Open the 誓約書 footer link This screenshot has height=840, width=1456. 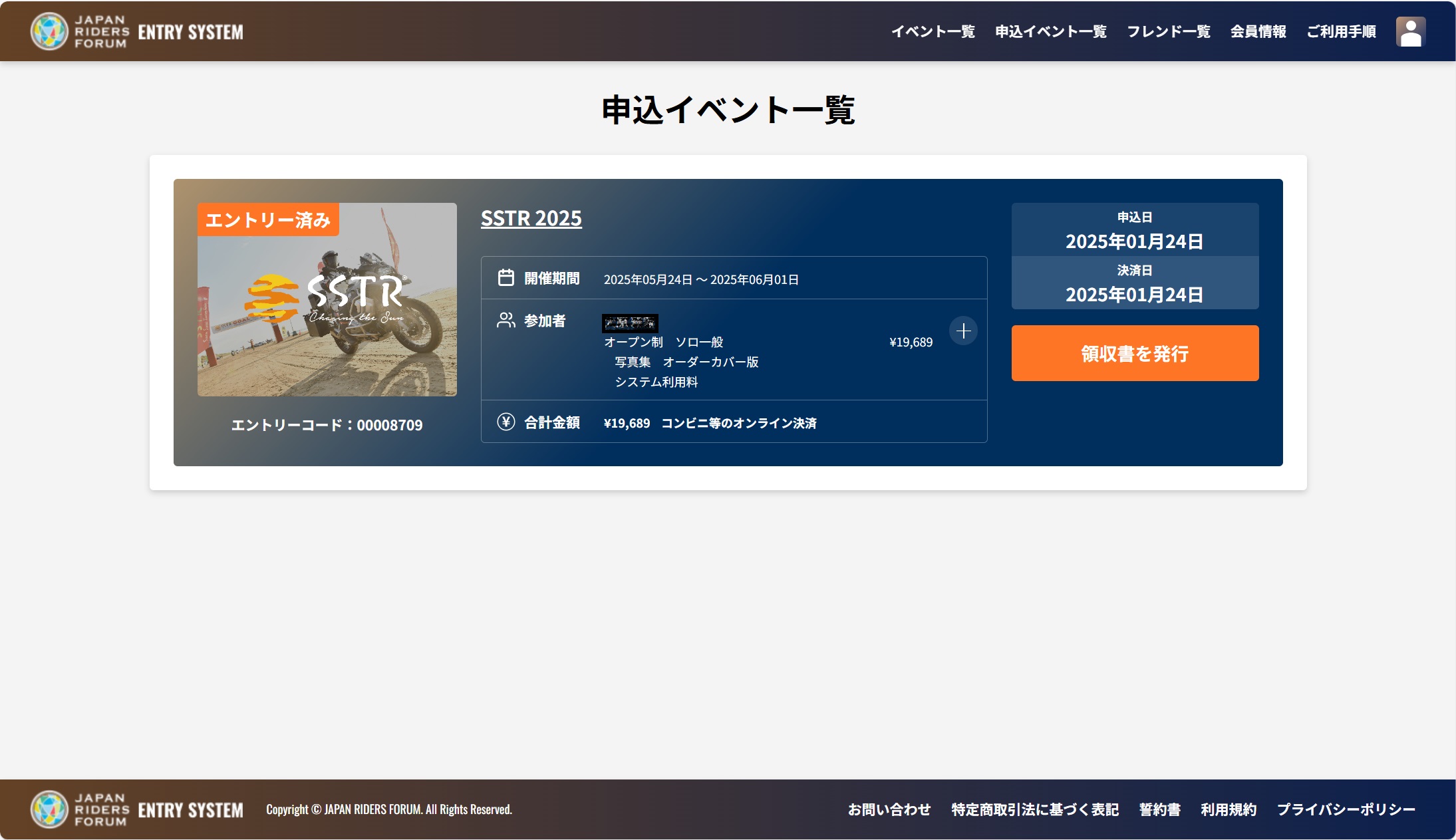point(1160,809)
